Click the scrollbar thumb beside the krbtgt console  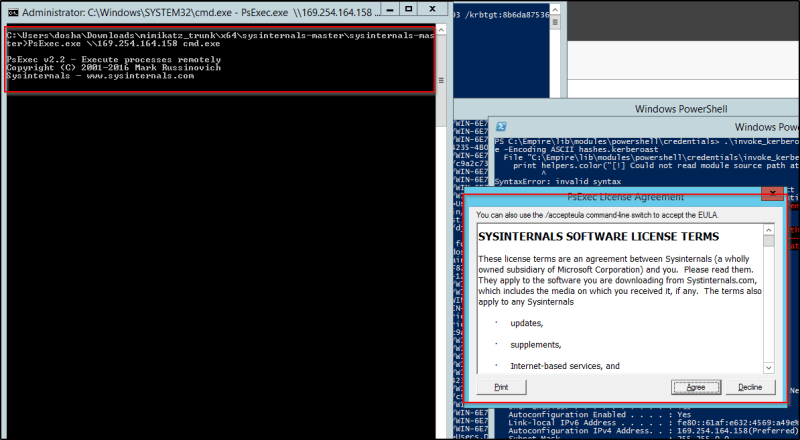tap(555, 22)
